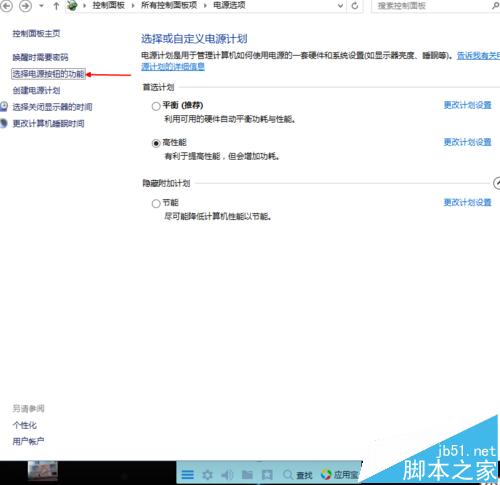Image resolution: width=500 pixels, height=485 pixels.
Task: Click the Control Panel icon in address bar
Action: tap(72, 6)
